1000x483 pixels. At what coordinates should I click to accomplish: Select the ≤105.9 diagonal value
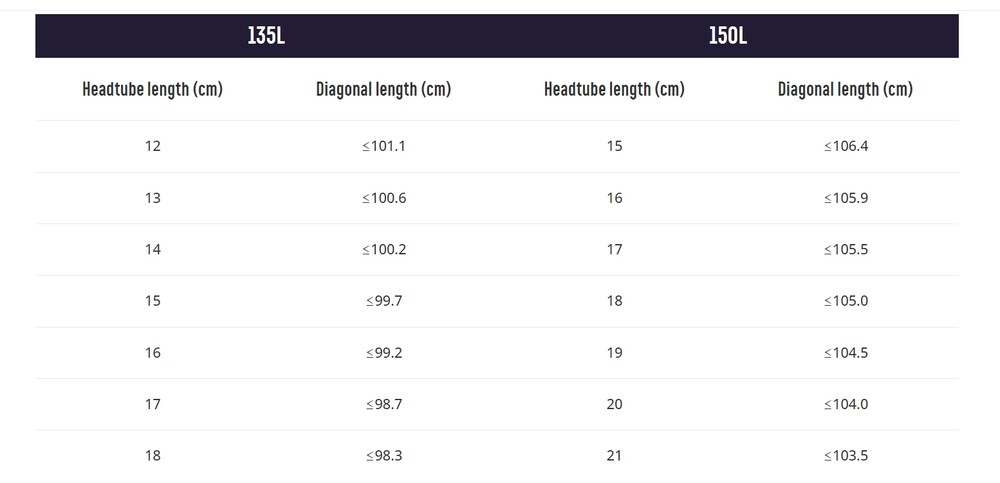[x=846, y=198]
